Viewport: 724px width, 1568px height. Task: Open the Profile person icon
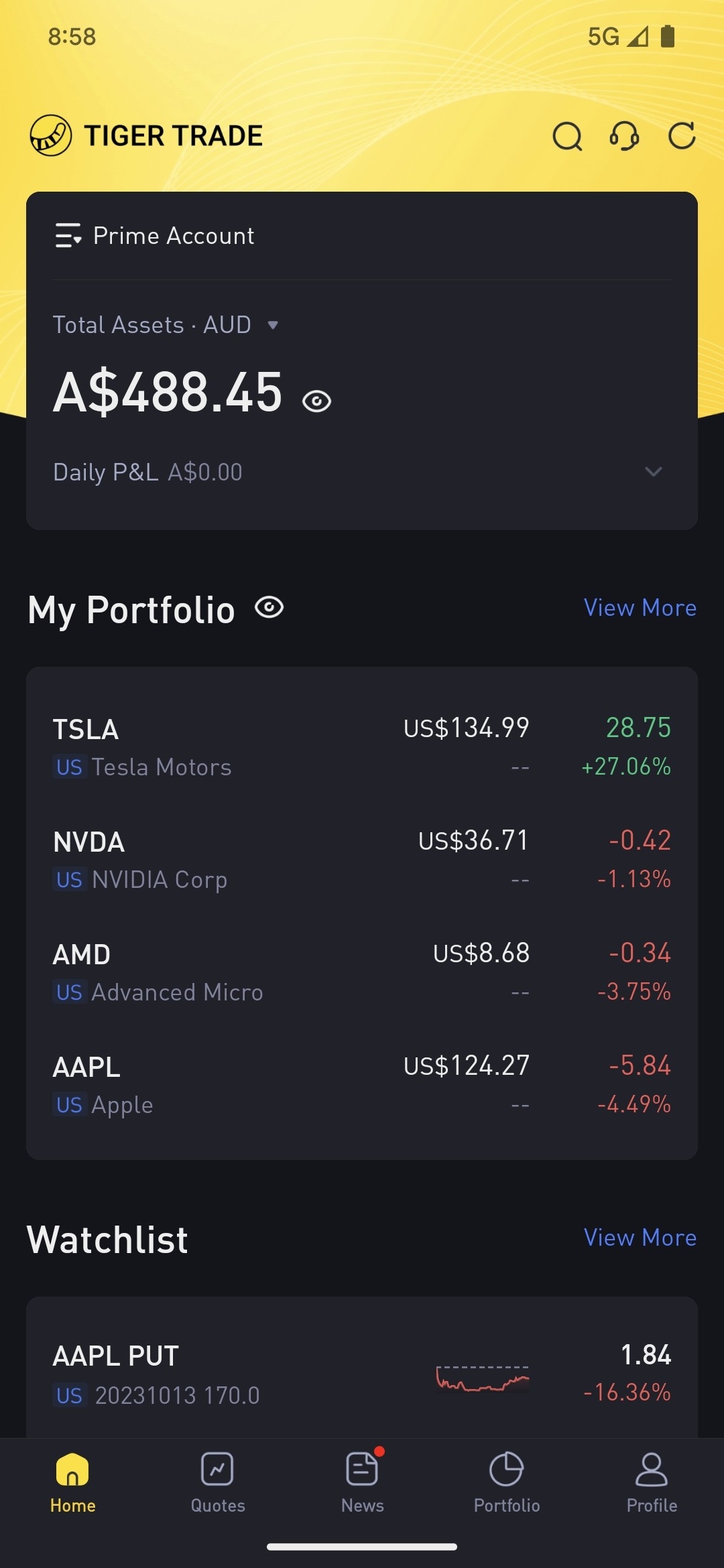click(651, 1469)
